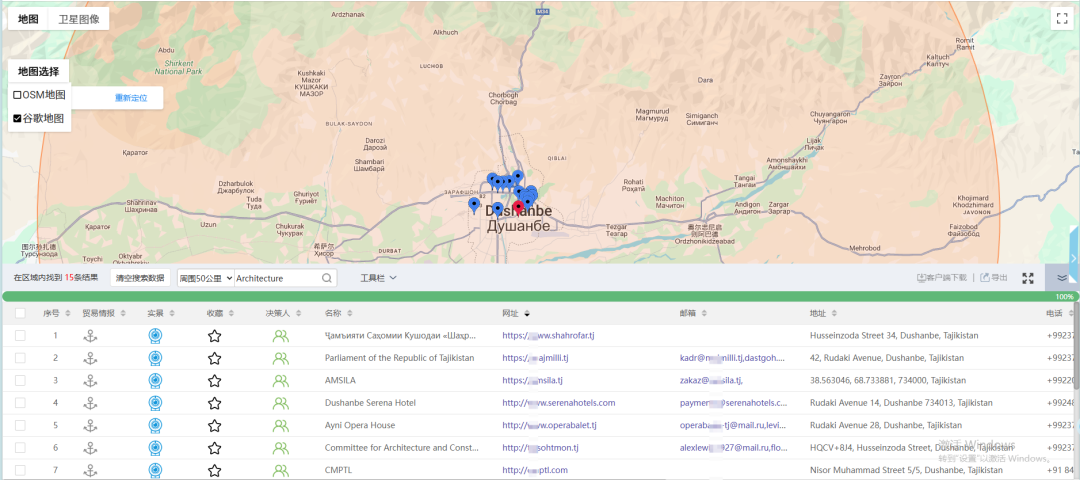The height and width of the screenshot is (480, 1080).
Task: Toggle fullscreen map view icon
Action: (x=1061, y=19)
